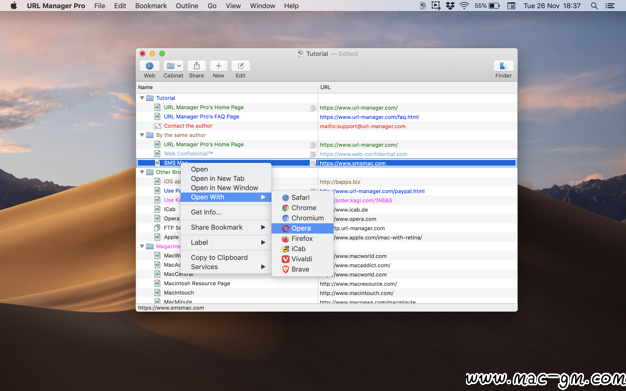The image size is (626, 391).
Task: Choose Safari in Open With submenu
Action: pos(302,197)
